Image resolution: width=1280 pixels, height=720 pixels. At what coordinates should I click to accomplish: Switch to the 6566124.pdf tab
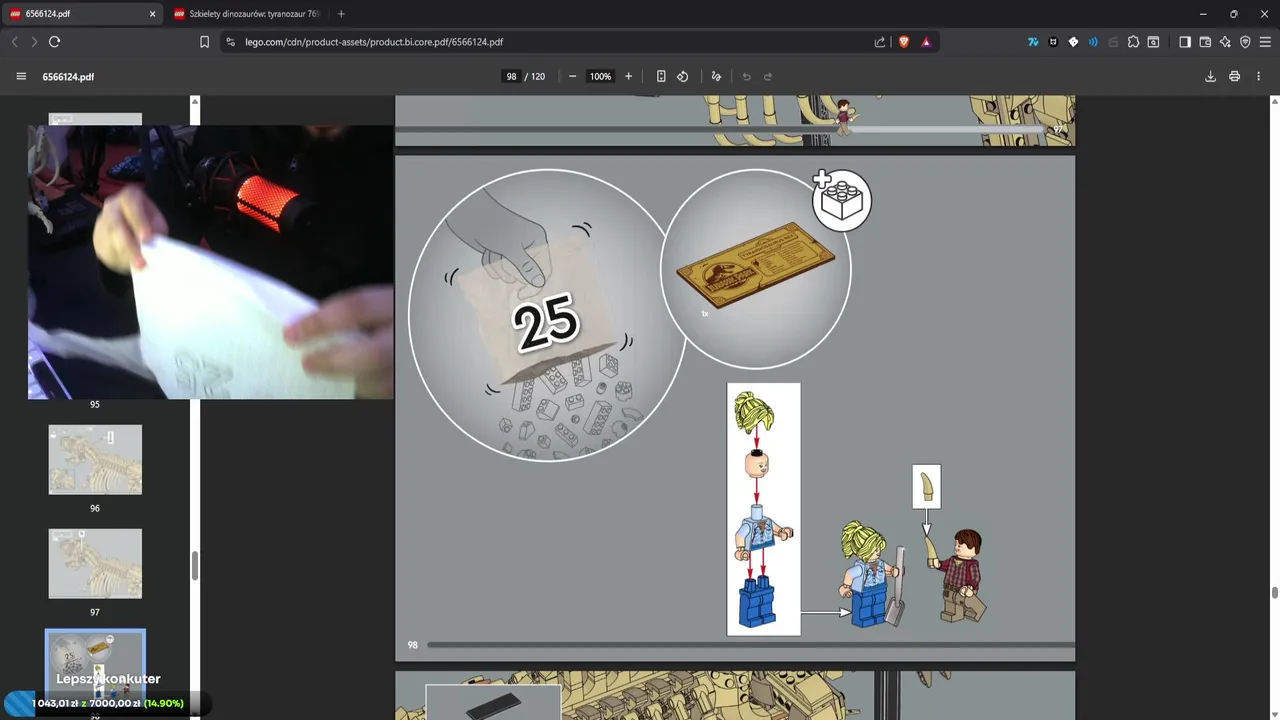click(x=83, y=14)
